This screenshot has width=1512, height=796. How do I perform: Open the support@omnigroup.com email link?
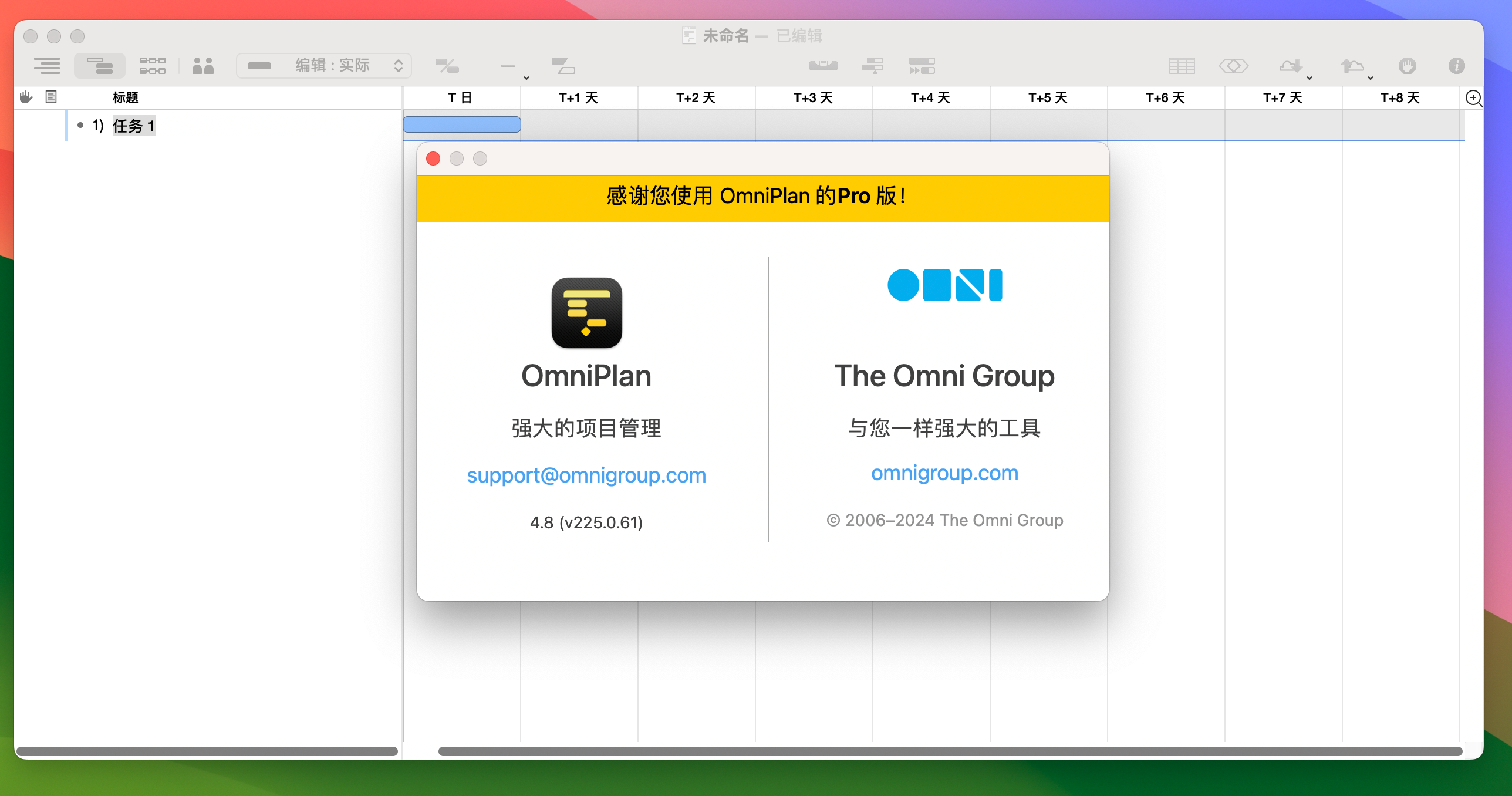pyautogui.click(x=586, y=475)
